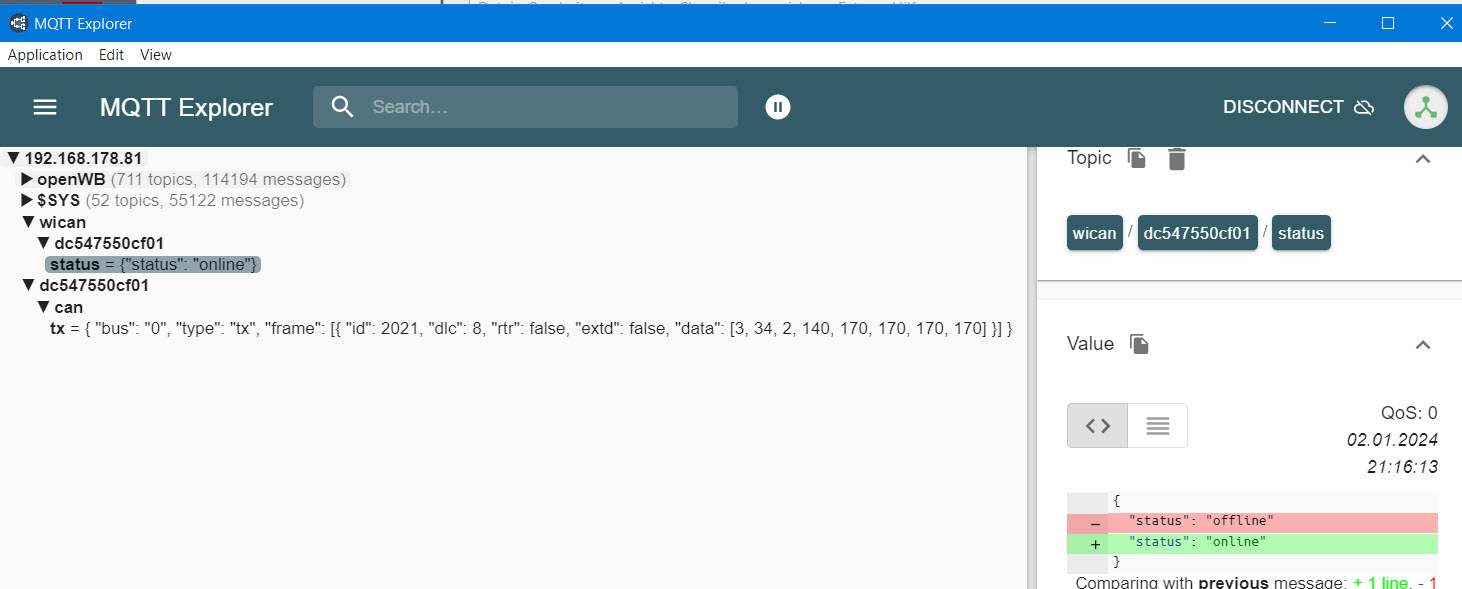Open the Edit menu

(x=111, y=55)
